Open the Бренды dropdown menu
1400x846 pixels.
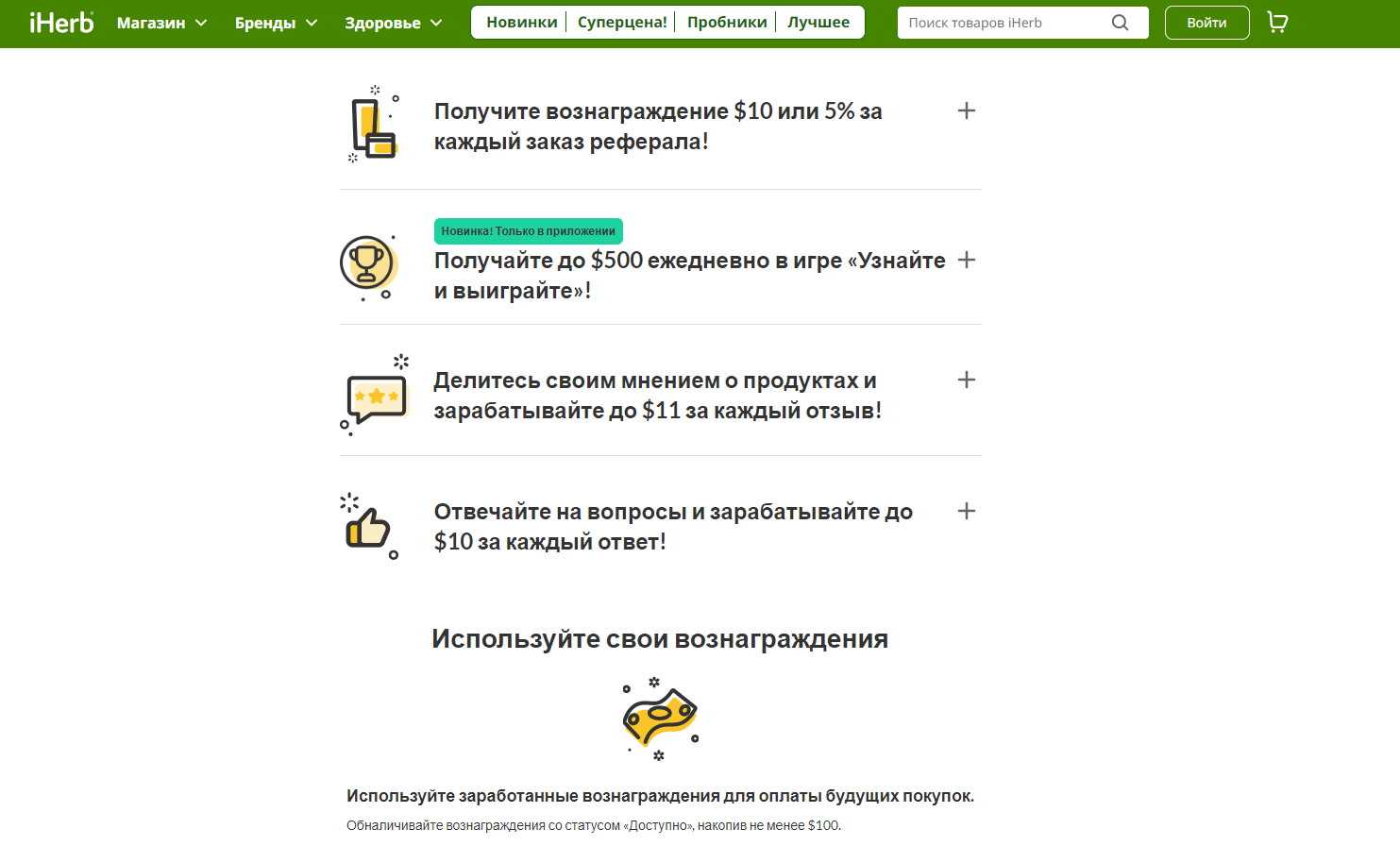(x=276, y=23)
